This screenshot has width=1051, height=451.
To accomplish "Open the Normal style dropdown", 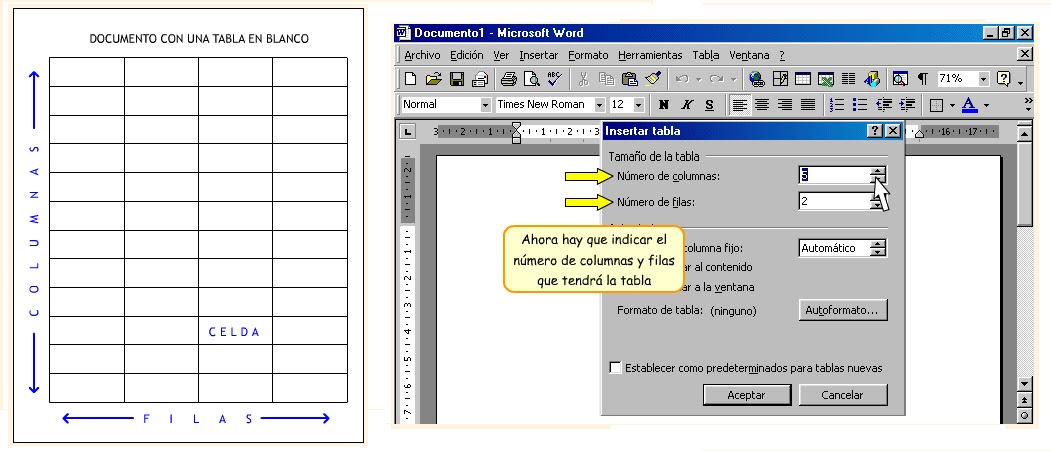I will tap(485, 105).
